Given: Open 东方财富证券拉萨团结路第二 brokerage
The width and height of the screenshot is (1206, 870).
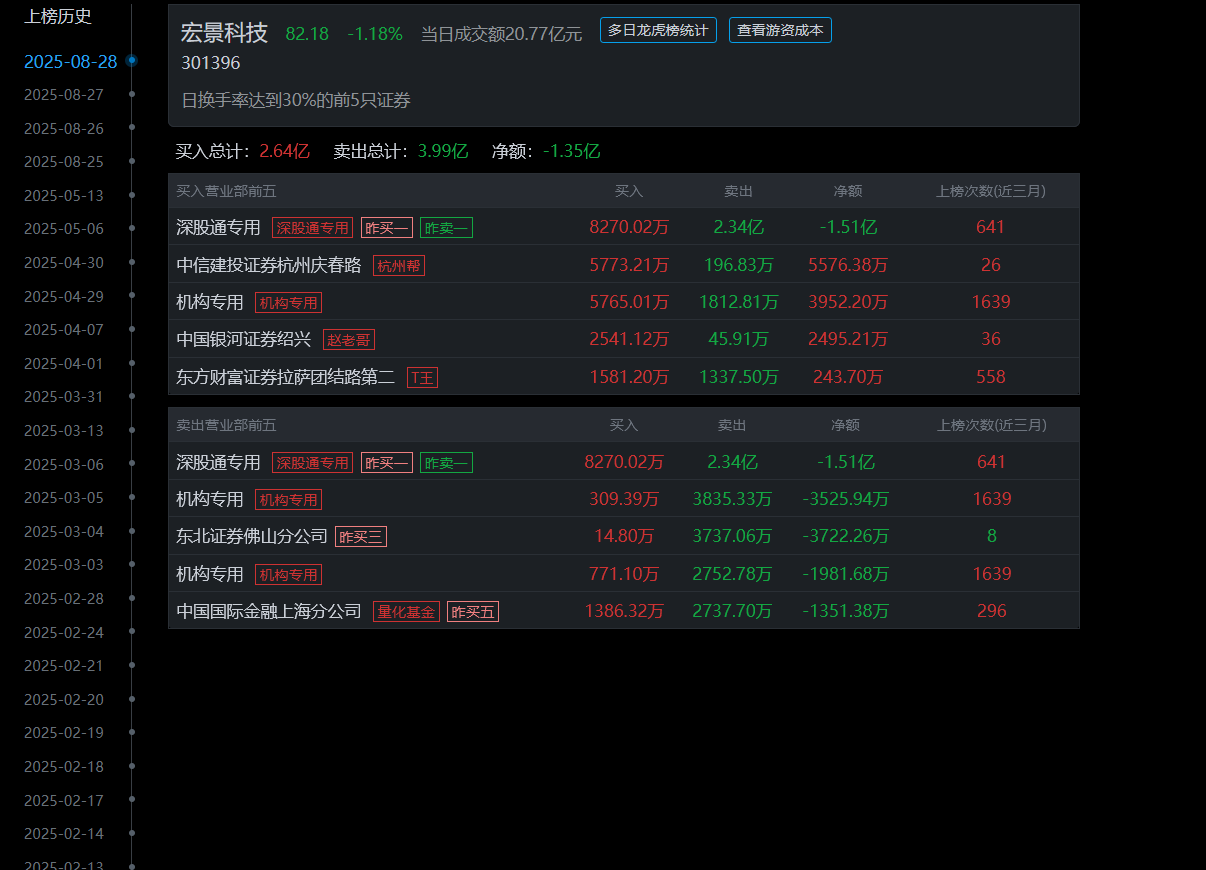Looking at the screenshot, I should [x=286, y=378].
